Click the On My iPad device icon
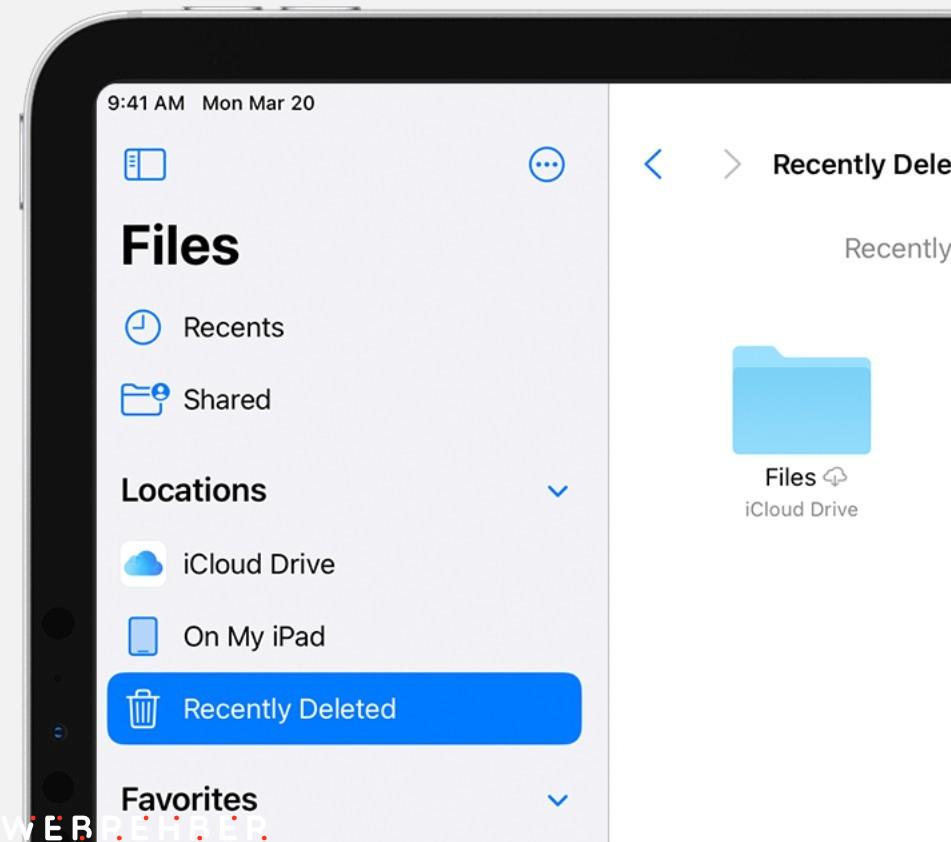Image resolution: width=951 pixels, height=842 pixels. (x=143, y=636)
